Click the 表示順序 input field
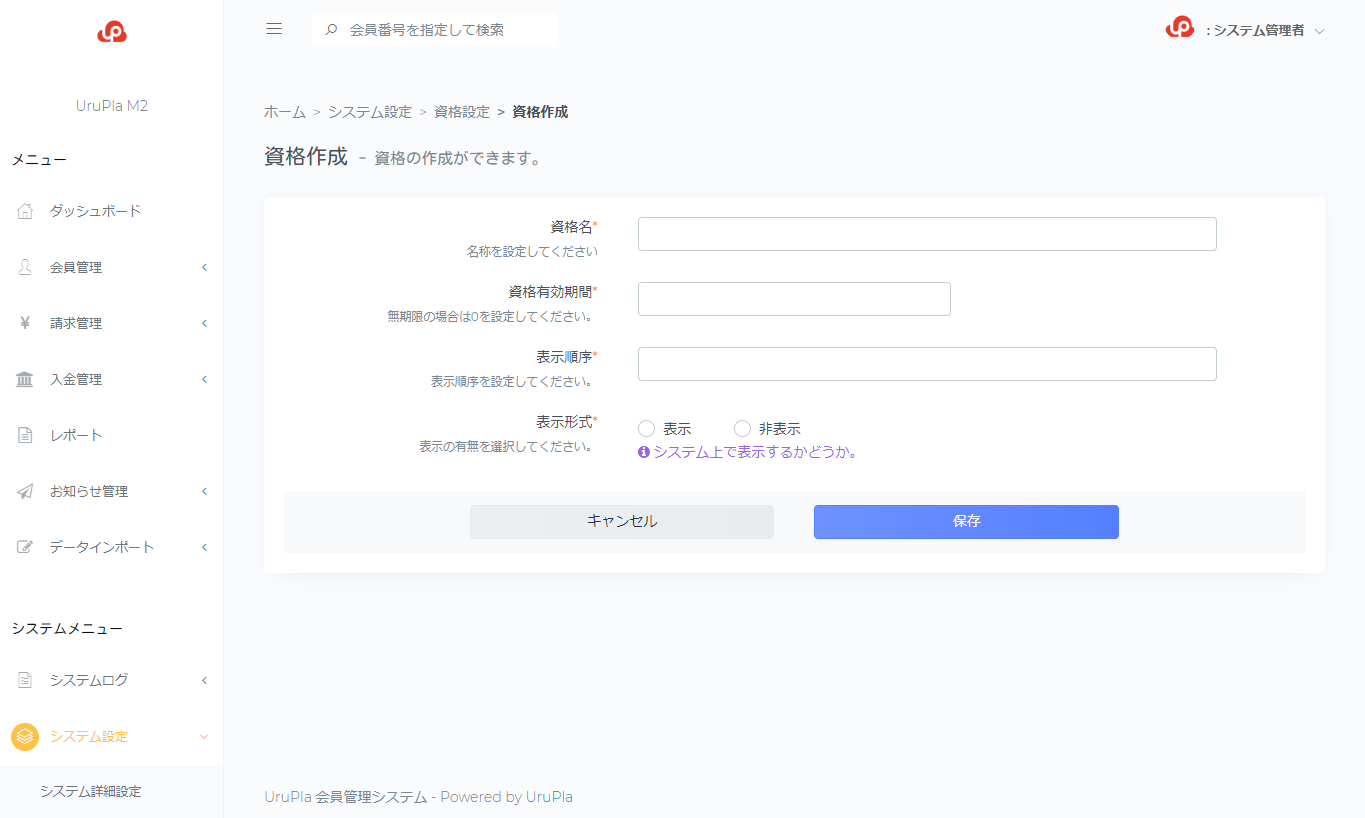The image size is (1365, 818). pos(927,364)
